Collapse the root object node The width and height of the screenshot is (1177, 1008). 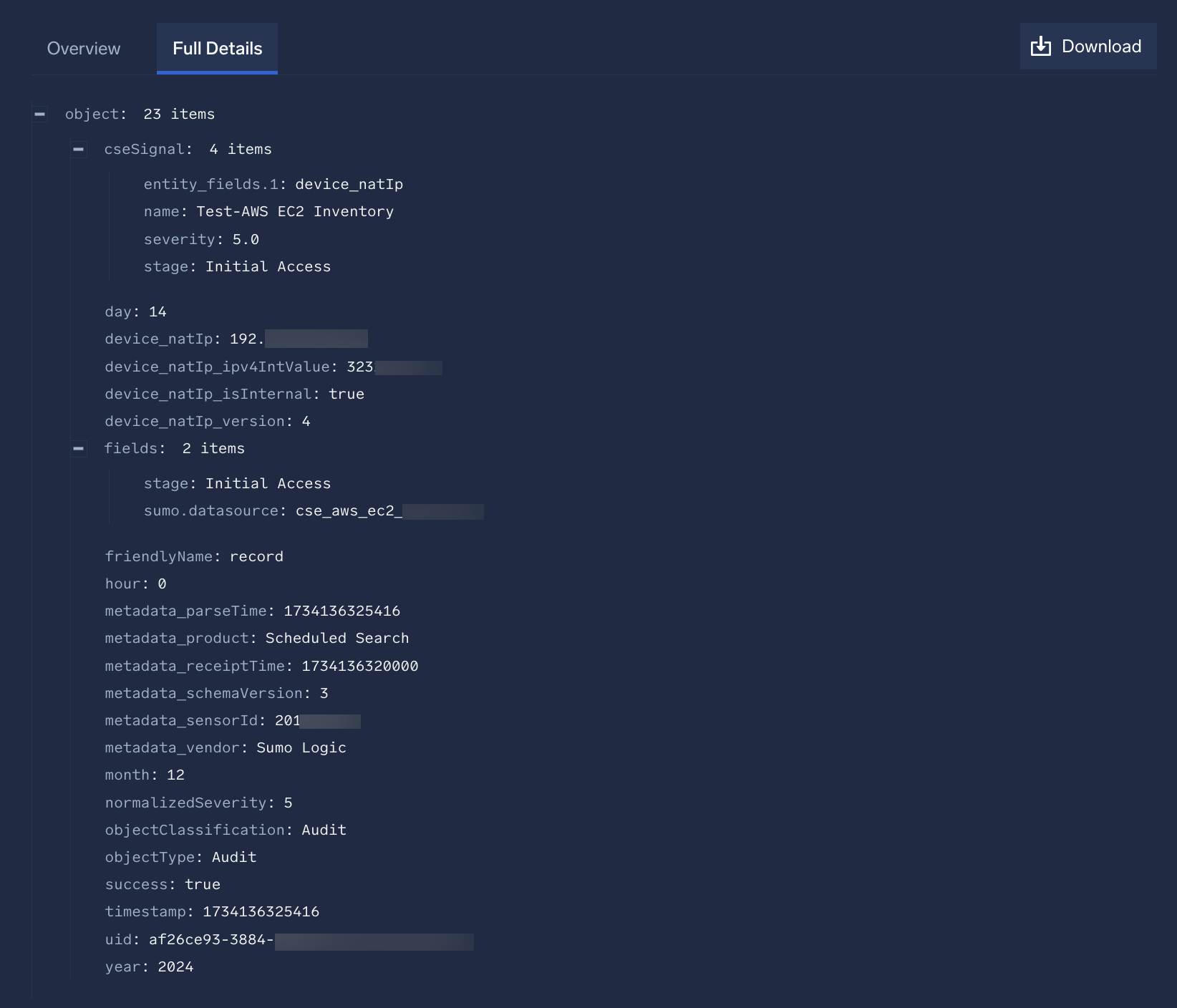coord(40,115)
